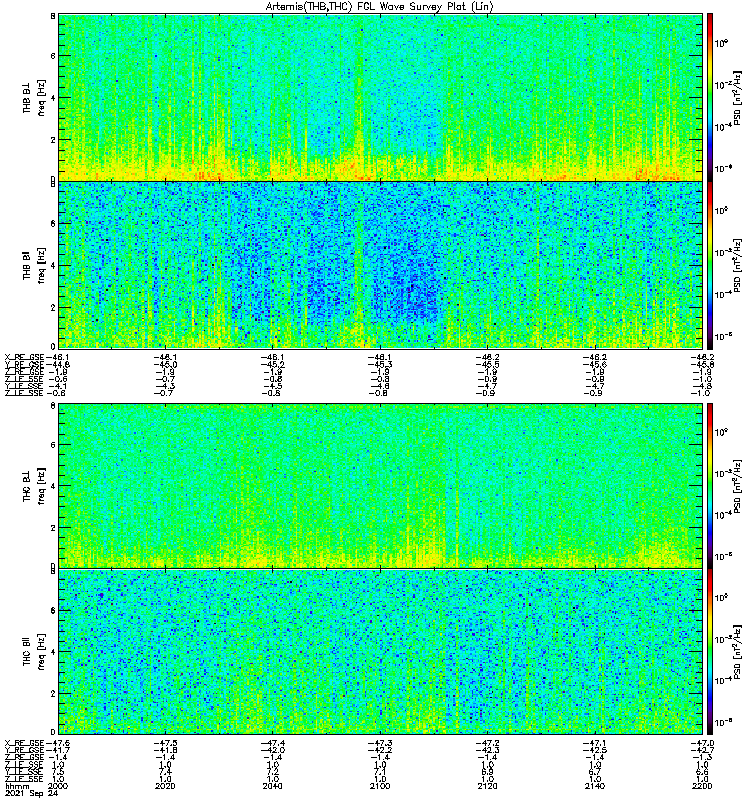Click the third panel PSD color bar
Image resolution: width=750 pixels, height=800 pixels.
[x=710, y=485]
